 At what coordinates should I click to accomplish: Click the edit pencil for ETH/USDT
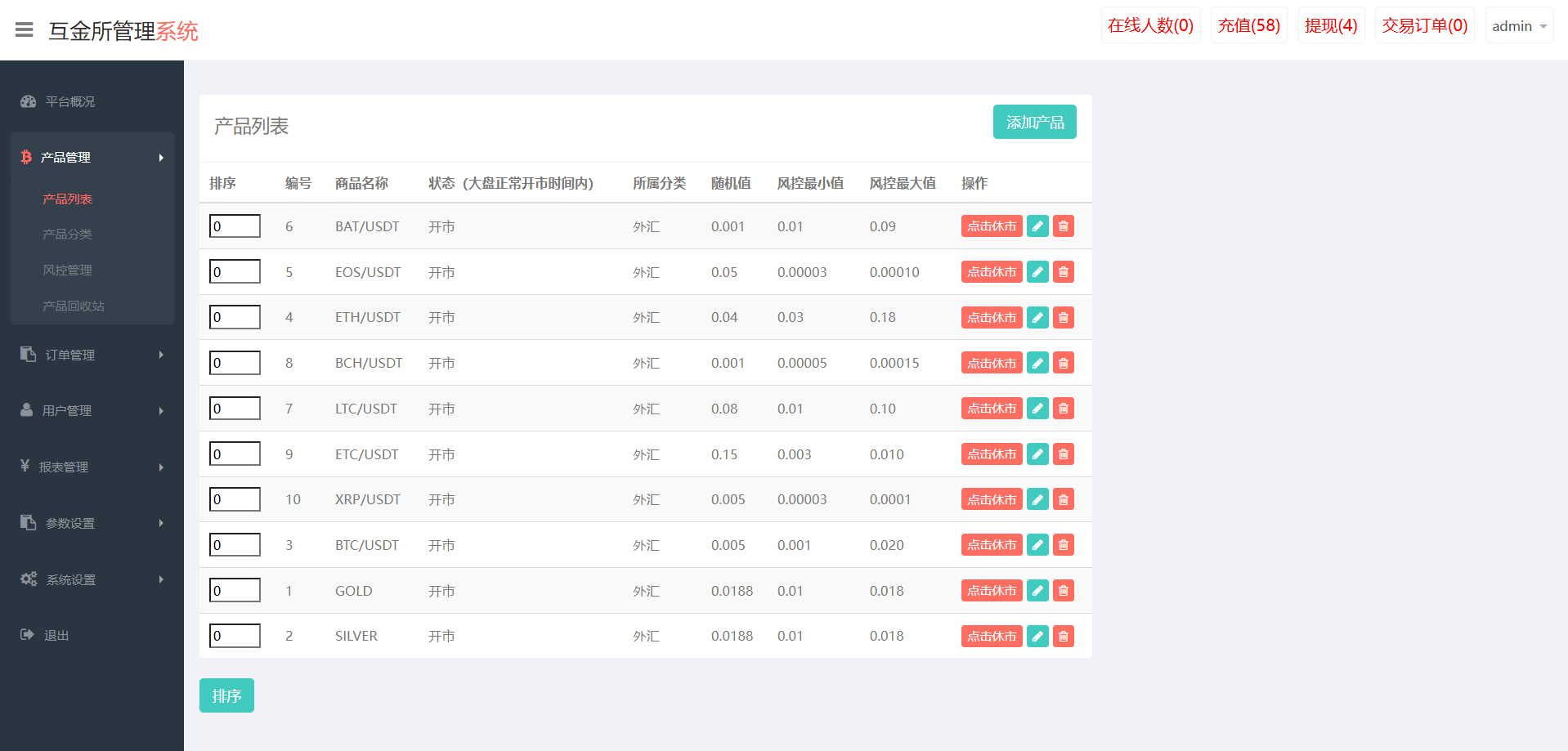1037,318
